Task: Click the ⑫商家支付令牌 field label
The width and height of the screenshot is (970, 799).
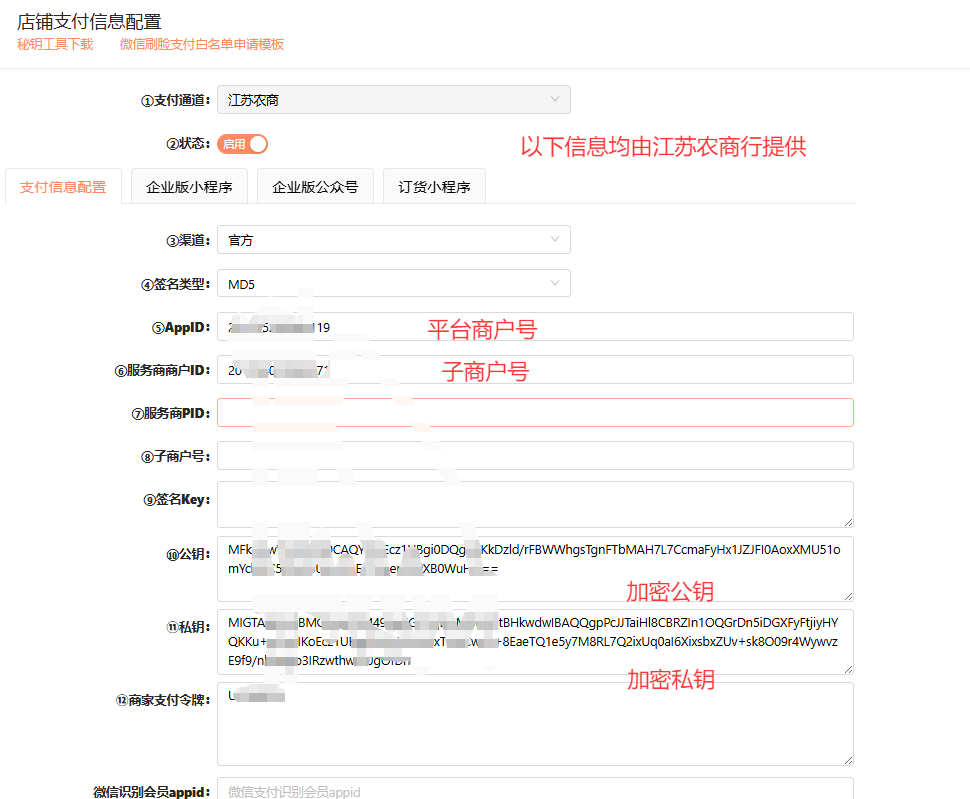Action: click(x=163, y=700)
